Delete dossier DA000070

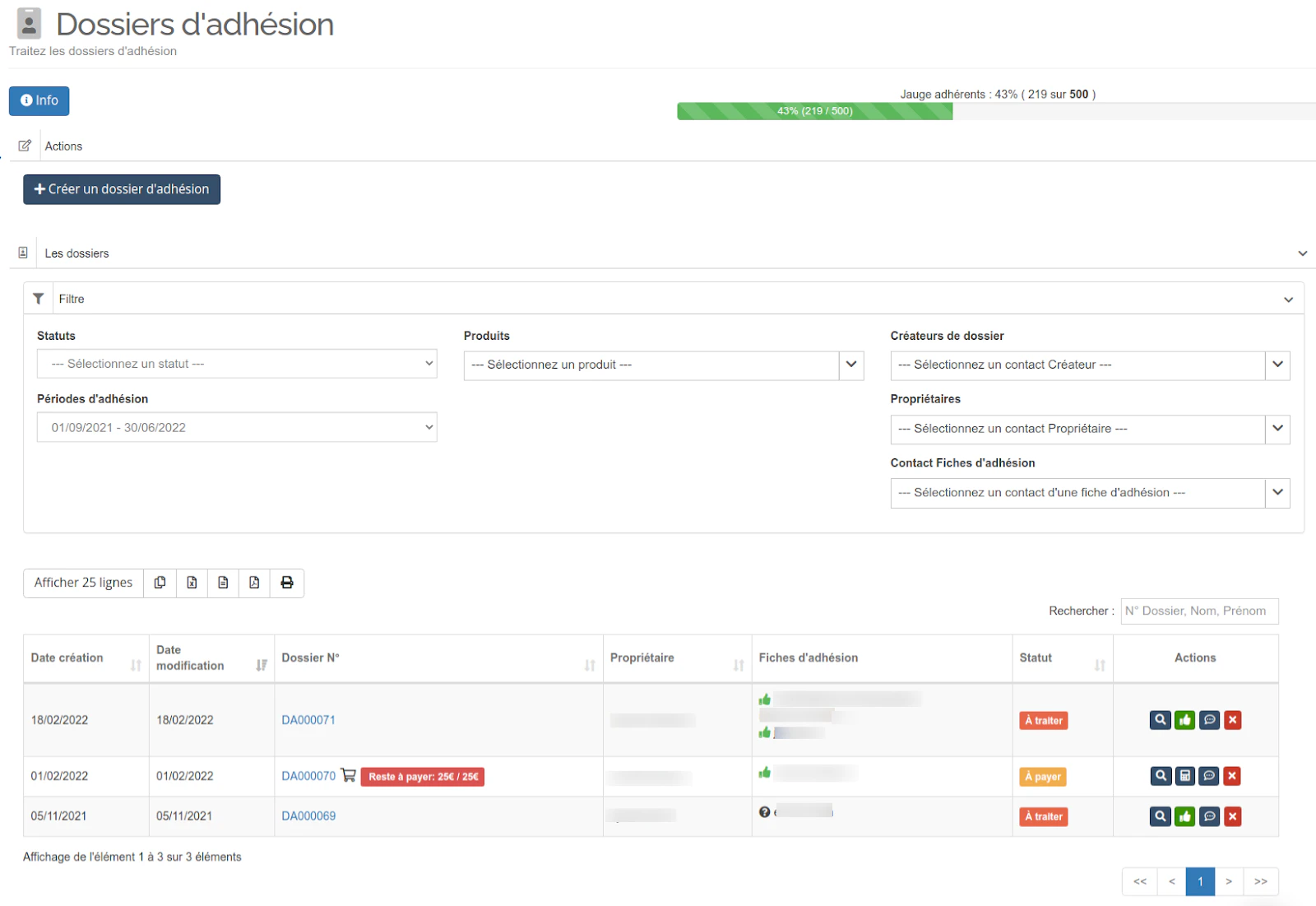pyautogui.click(x=1232, y=776)
